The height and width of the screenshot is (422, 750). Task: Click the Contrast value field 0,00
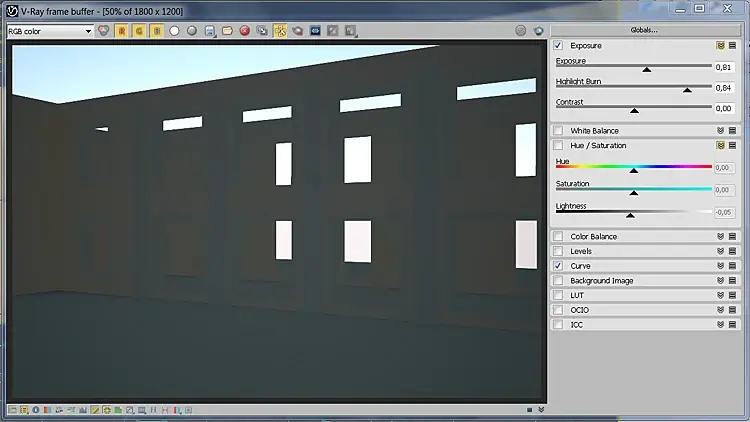tap(724, 108)
